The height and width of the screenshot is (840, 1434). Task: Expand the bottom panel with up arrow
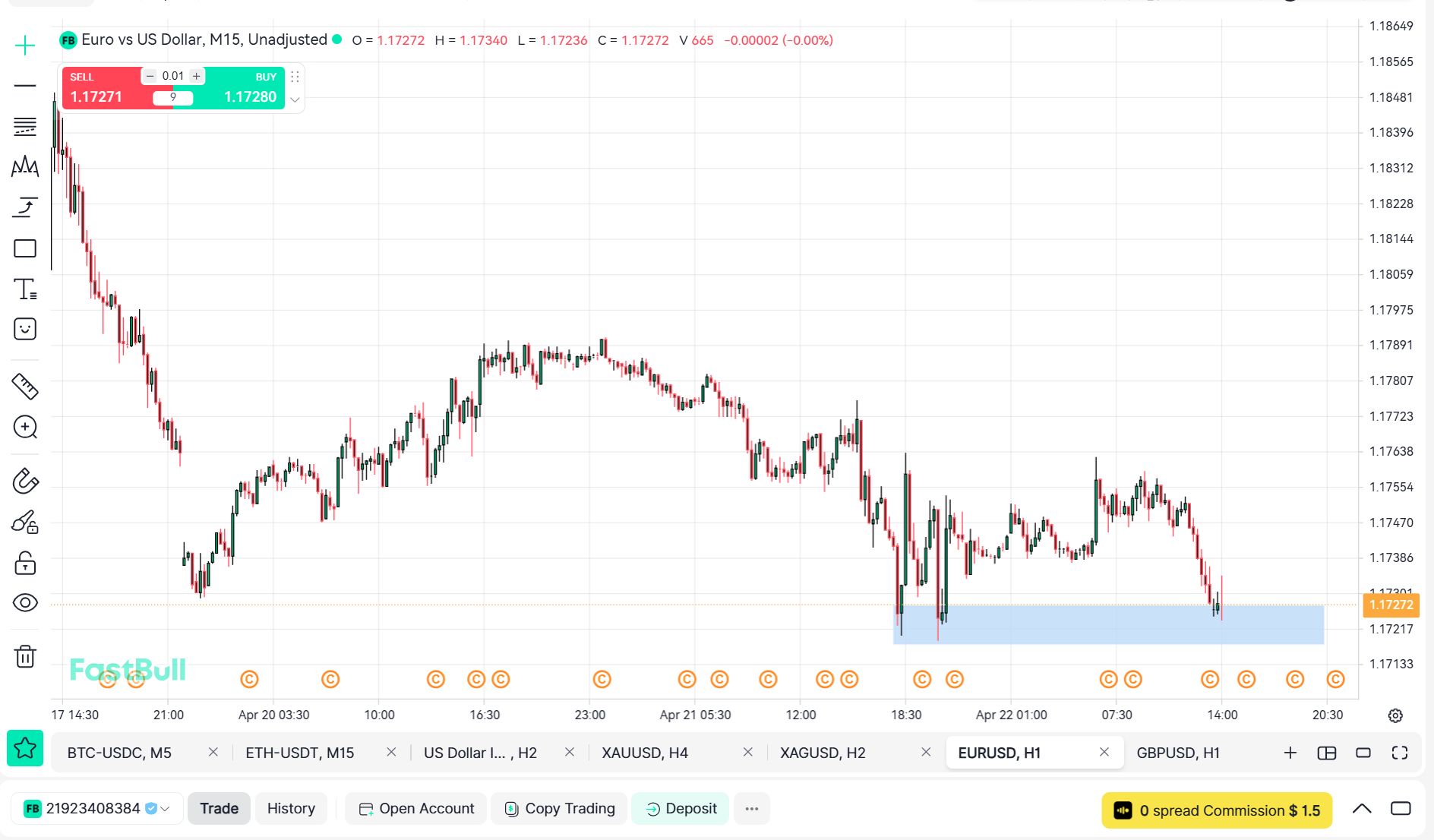[x=1361, y=809]
